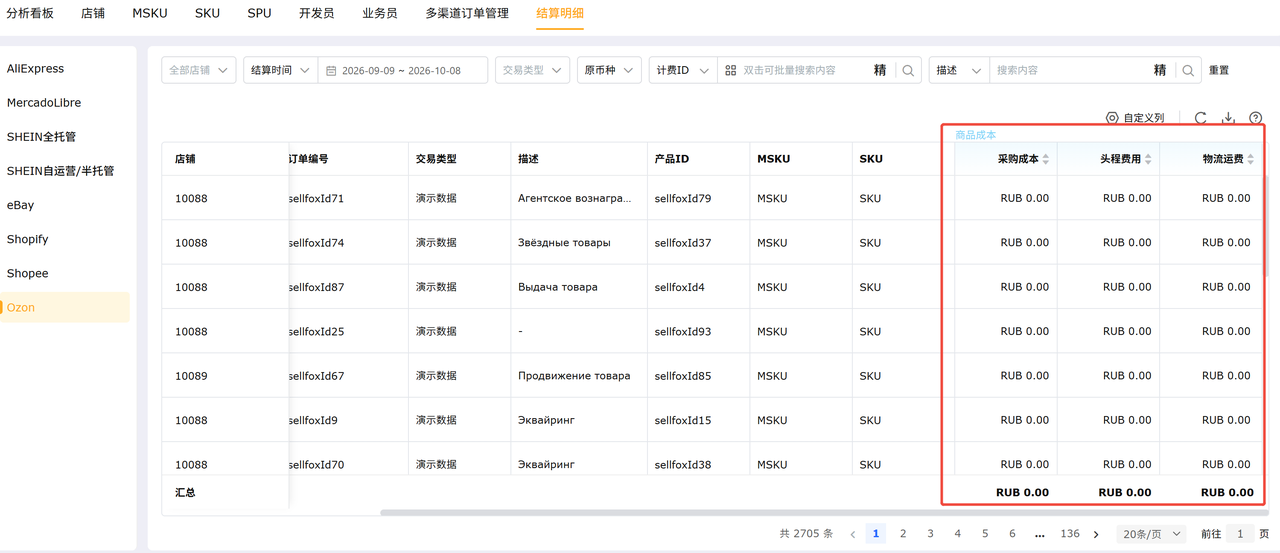Viewport: 1280px width, 553px height.
Task: Open the 描述 field selector dropdown
Action: 959,70
